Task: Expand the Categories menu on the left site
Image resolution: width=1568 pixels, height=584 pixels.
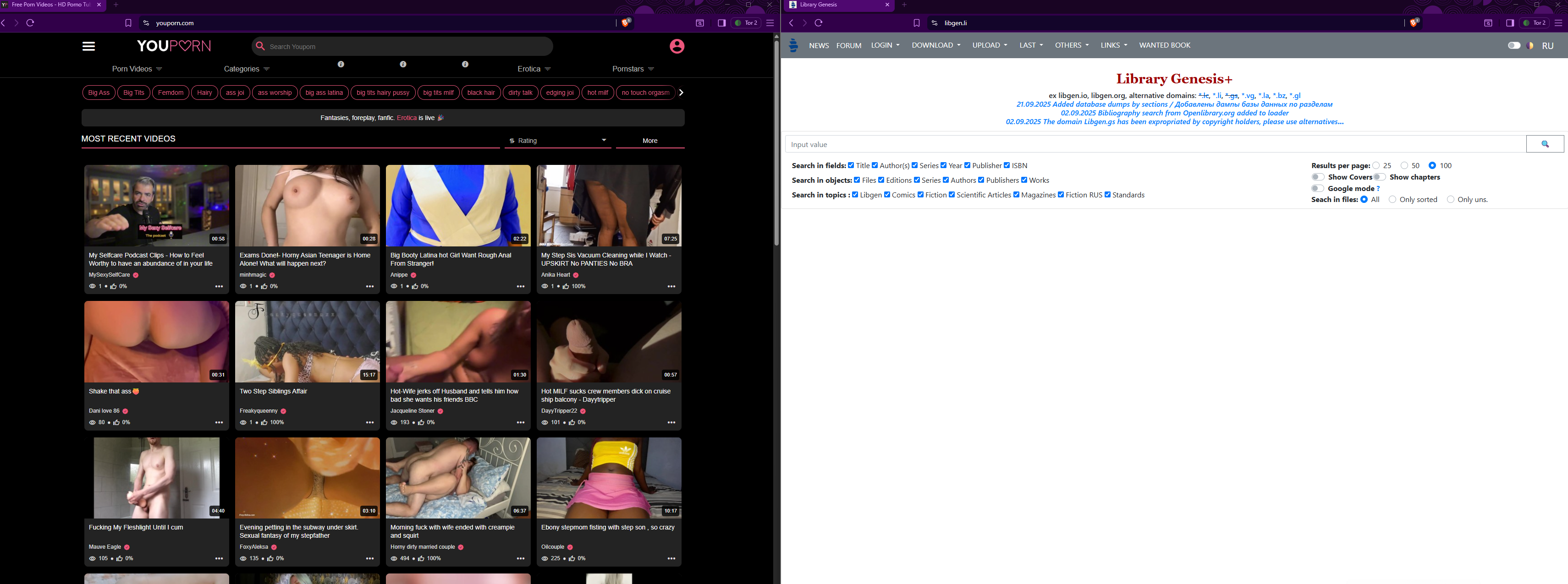Action: click(x=247, y=69)
